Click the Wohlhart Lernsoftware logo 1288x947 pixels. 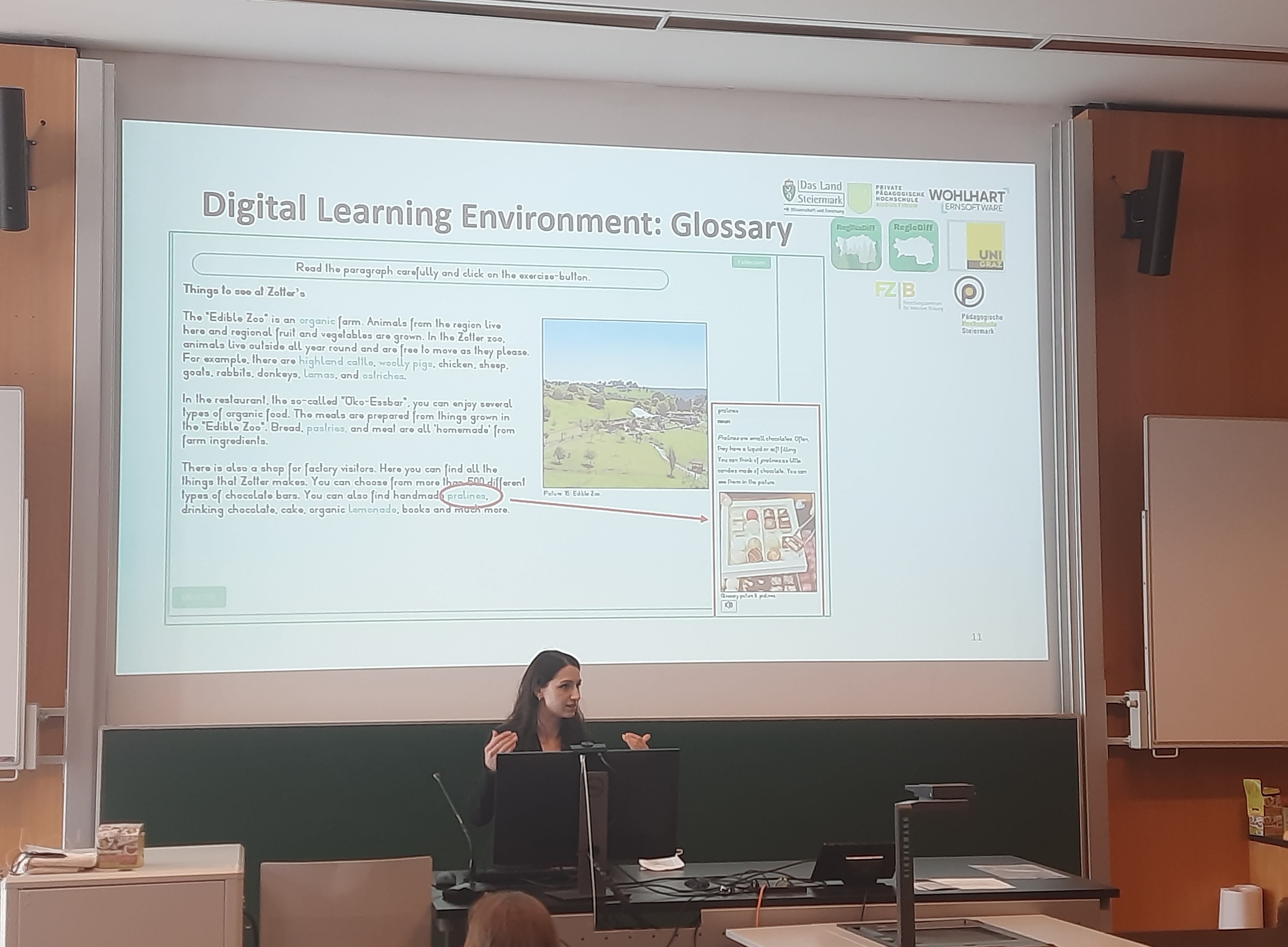pyautogui.click(x=968, y=199)
